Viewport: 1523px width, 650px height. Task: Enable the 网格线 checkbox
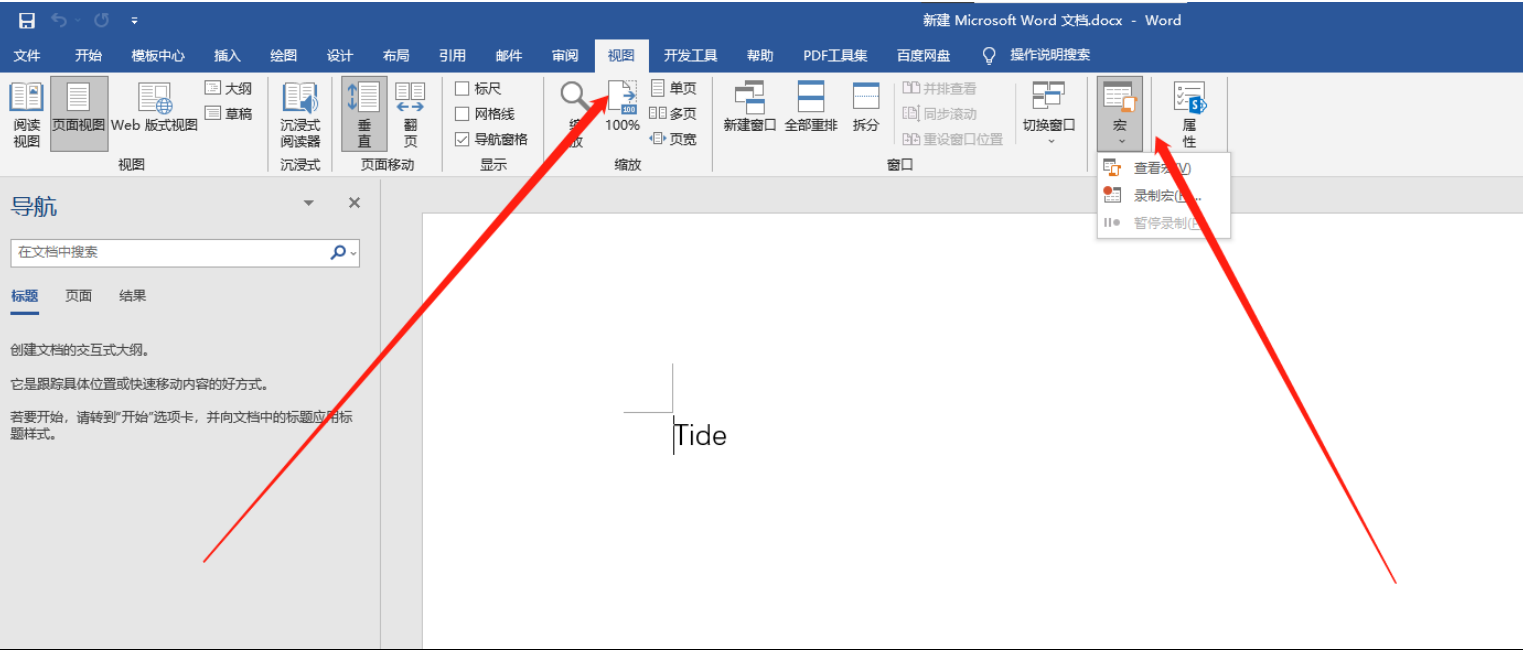[461, 113]
